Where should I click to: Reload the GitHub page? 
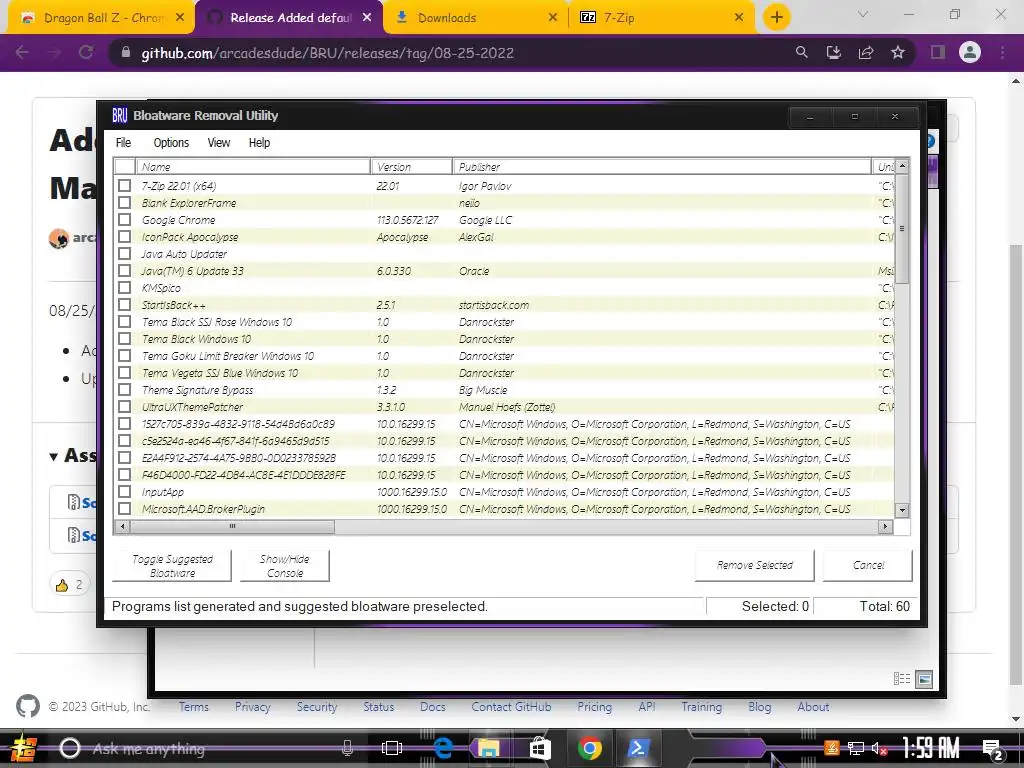pyautogui.click(x=86, y=52)
